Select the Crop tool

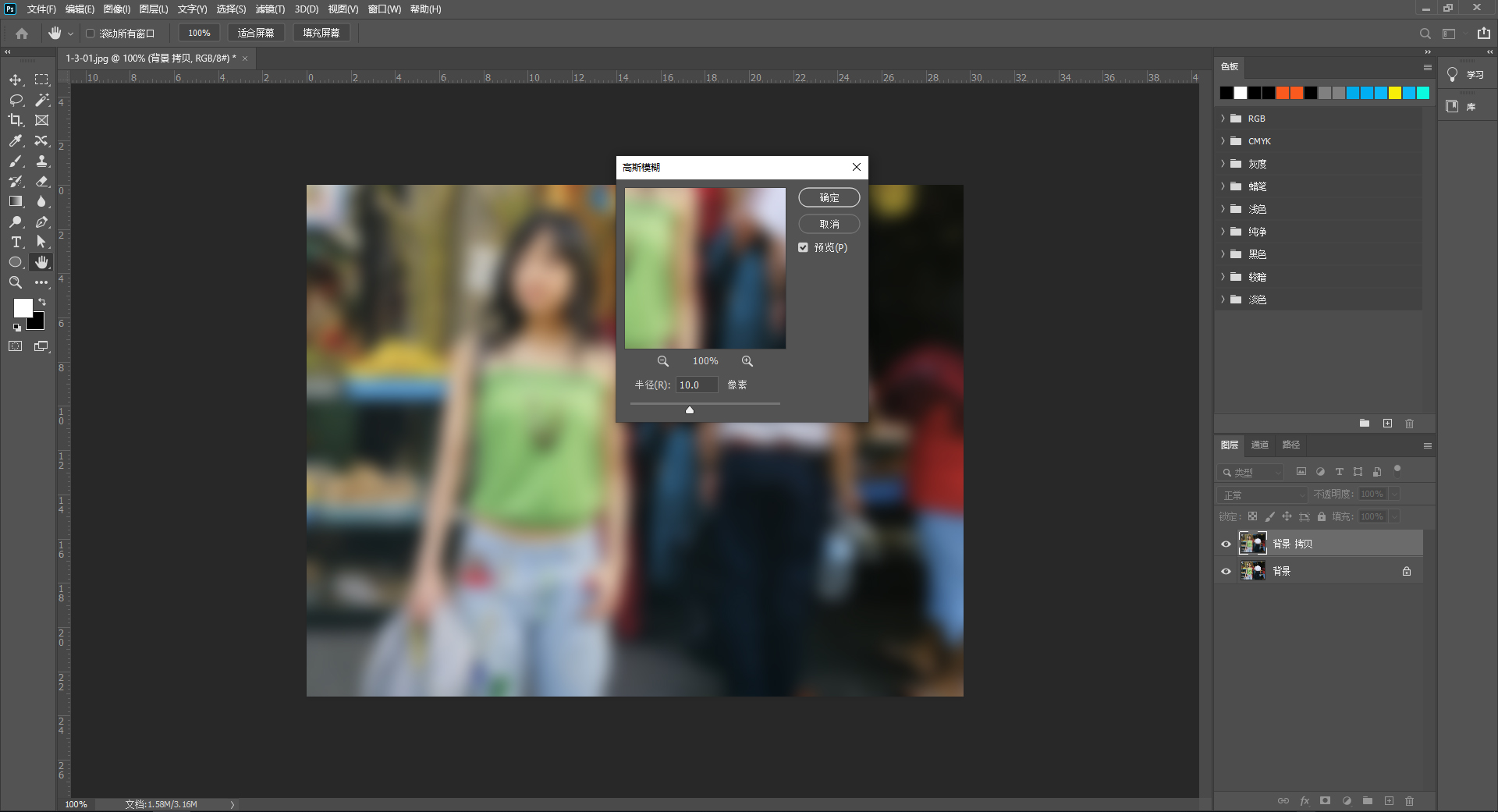[16, 120]
